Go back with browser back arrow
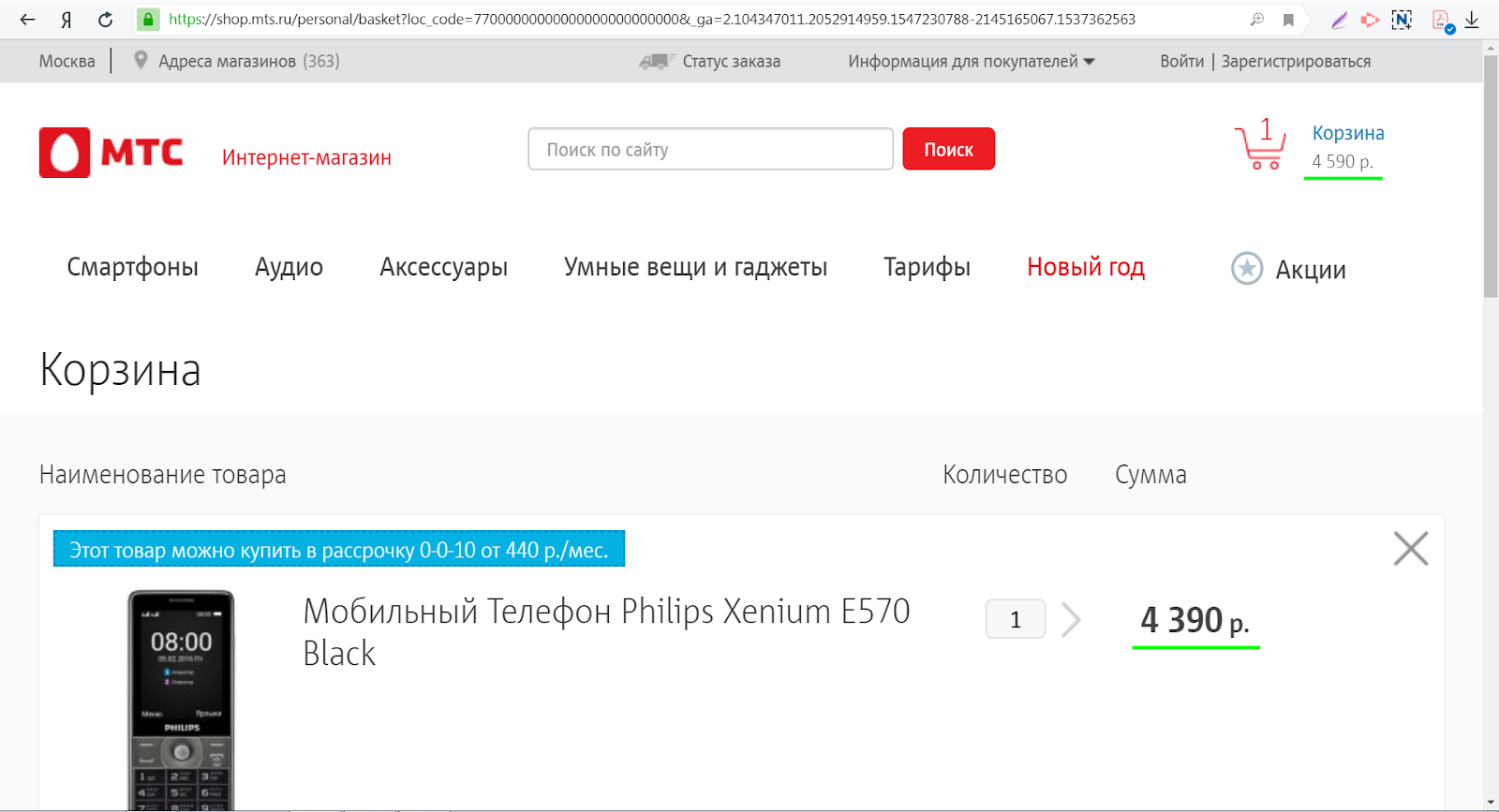Screen dimensions: 1499x812 27,19
